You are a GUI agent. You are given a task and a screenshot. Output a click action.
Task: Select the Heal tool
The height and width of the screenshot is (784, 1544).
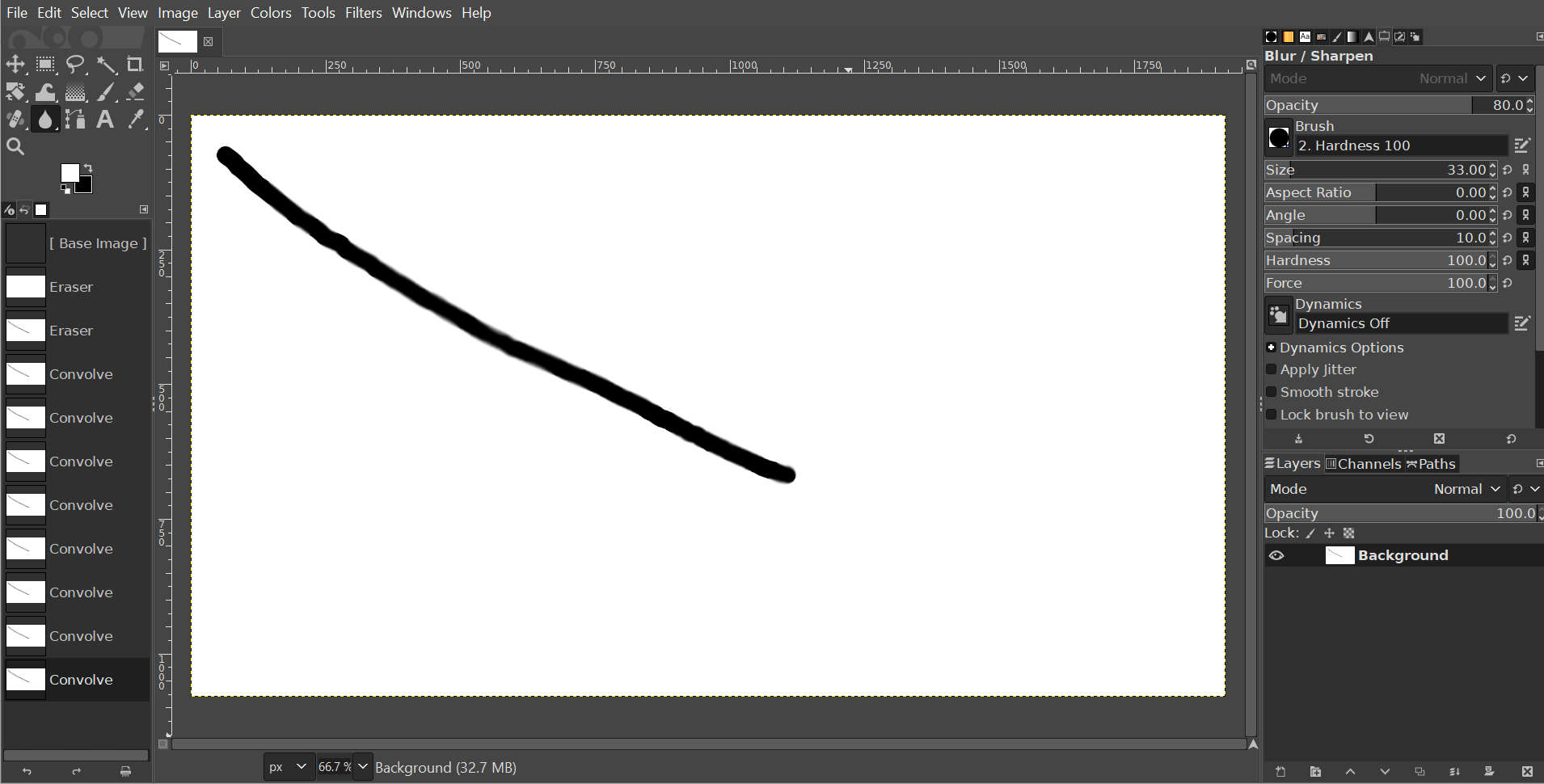point(15,120)
